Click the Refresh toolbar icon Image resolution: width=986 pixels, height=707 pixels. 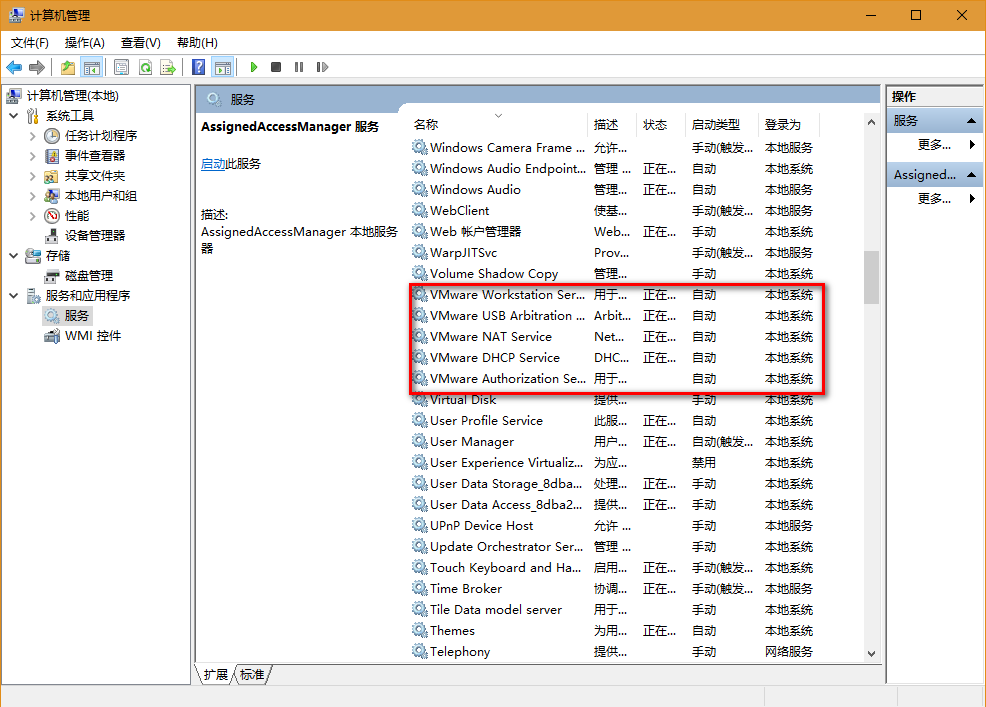coord(145,67)
